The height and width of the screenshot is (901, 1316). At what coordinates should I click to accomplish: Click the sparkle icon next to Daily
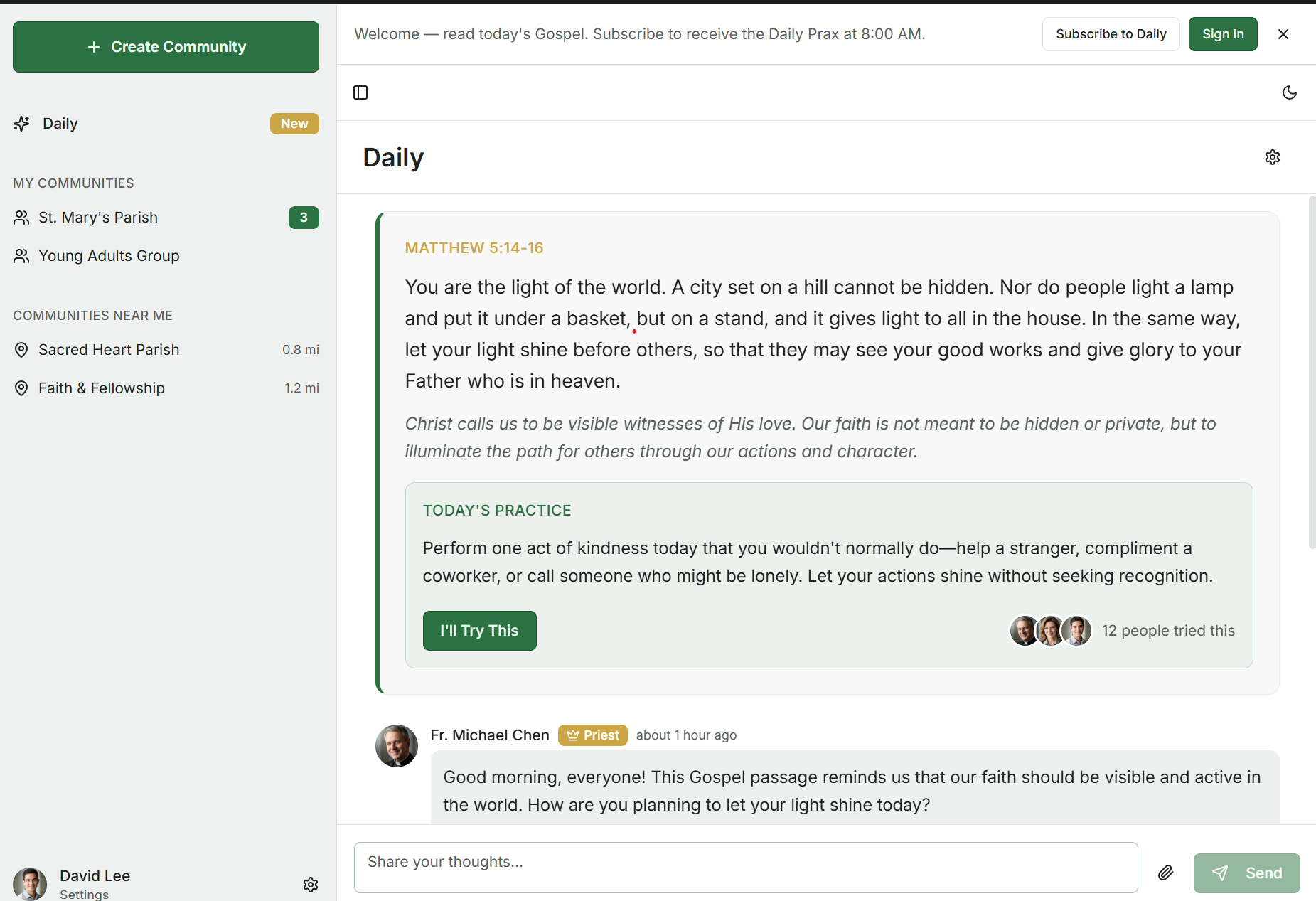tap(21, 123)
